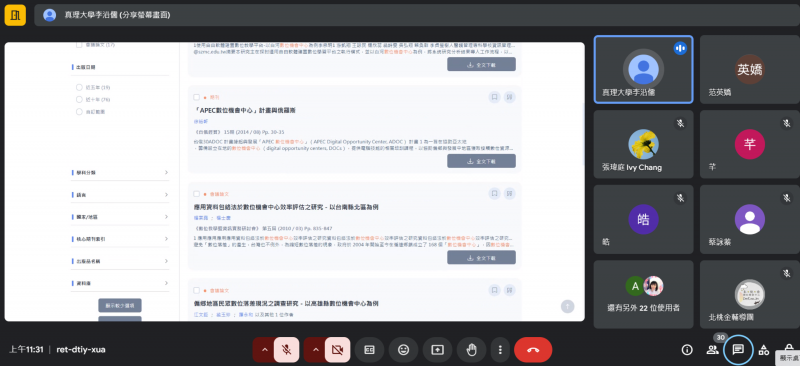Expand the 出版品名稱 filter
Viewport: 800px width, 366px height.
(120, 261)
